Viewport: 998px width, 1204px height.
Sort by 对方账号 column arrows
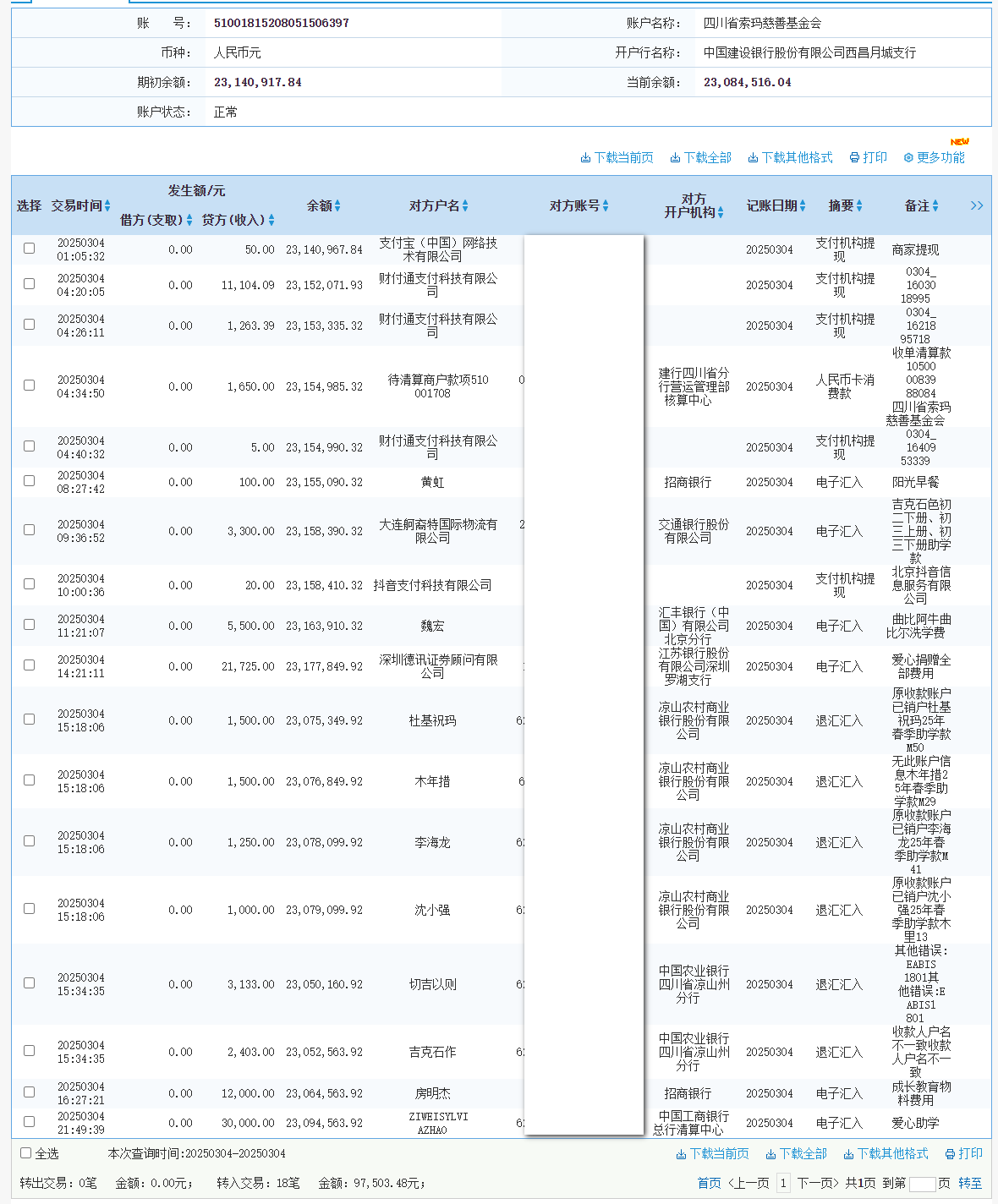point(606,206)
